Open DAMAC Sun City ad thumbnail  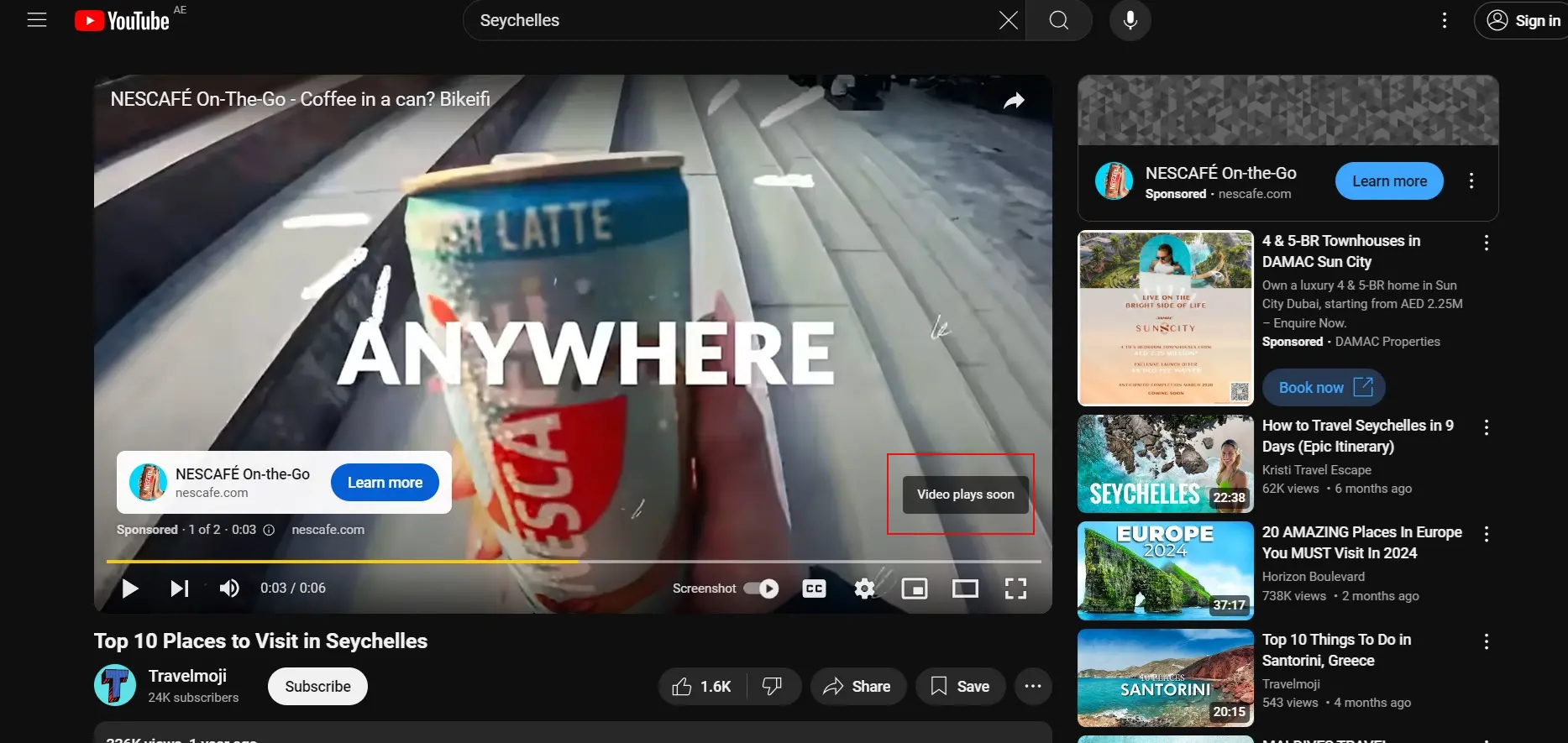(x=1165, y=318)
